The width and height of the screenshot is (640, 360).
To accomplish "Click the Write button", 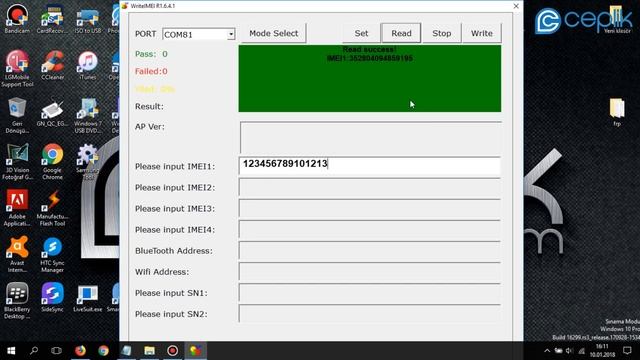I will click(482, 33).
